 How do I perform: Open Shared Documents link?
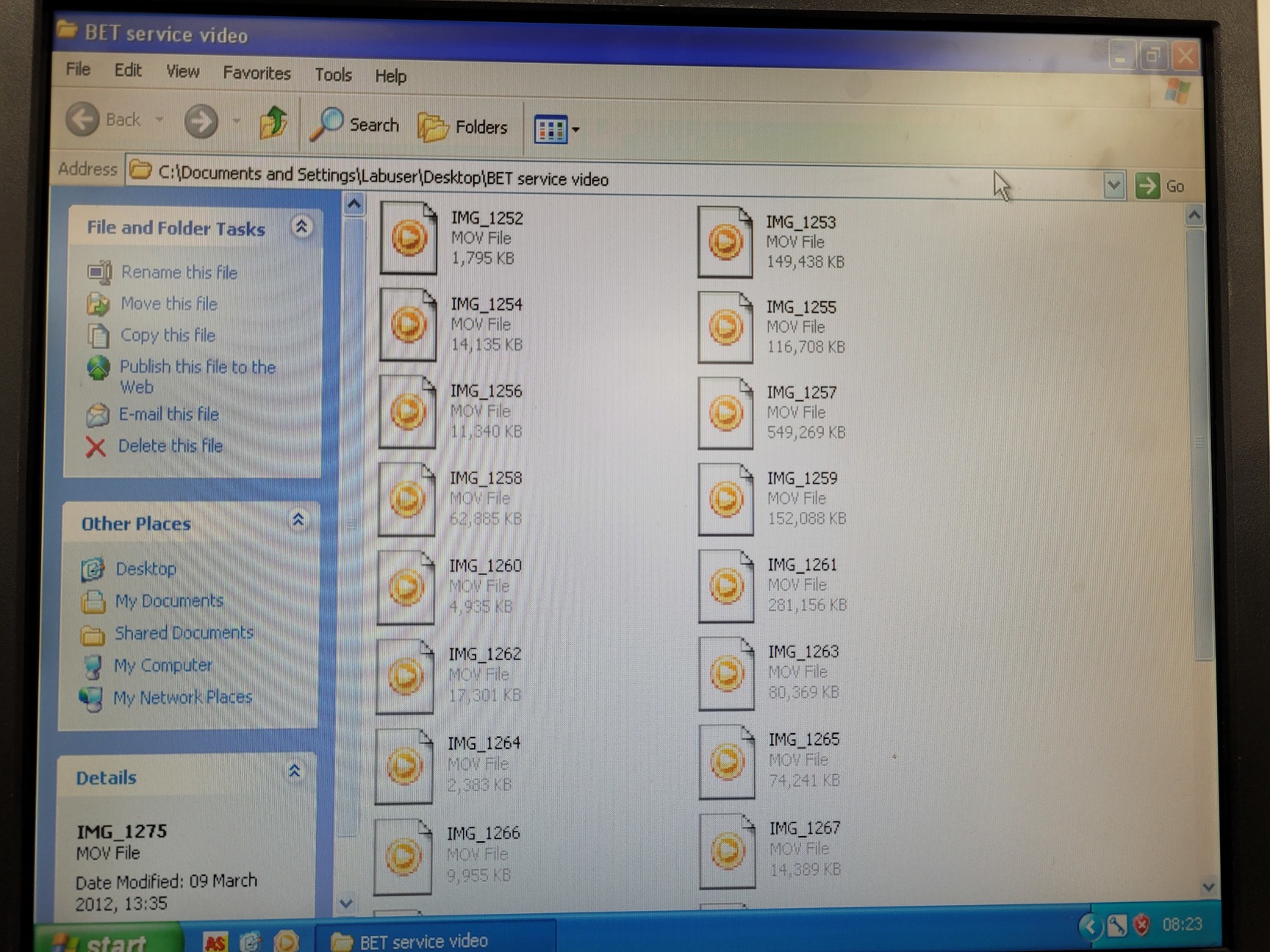[x=184, y=632]
